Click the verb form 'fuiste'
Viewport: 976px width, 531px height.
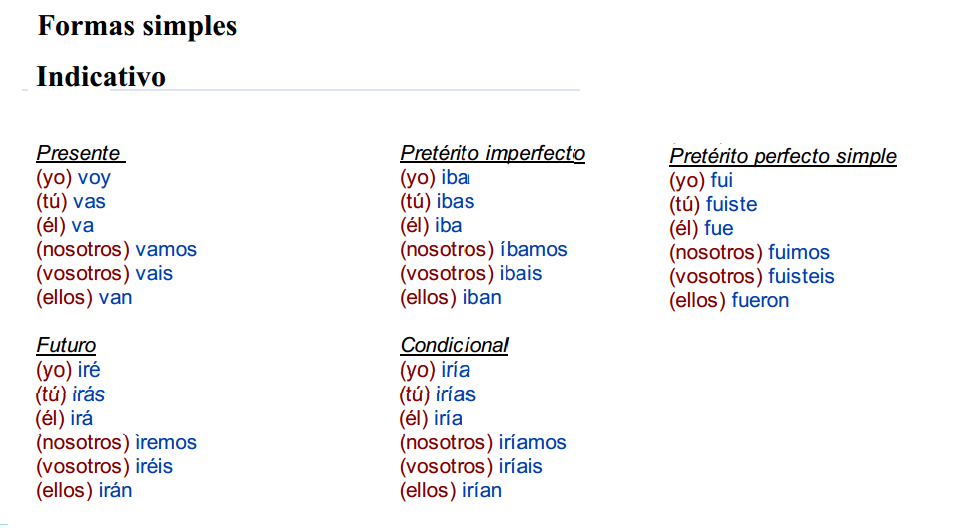tap(733, 205)
